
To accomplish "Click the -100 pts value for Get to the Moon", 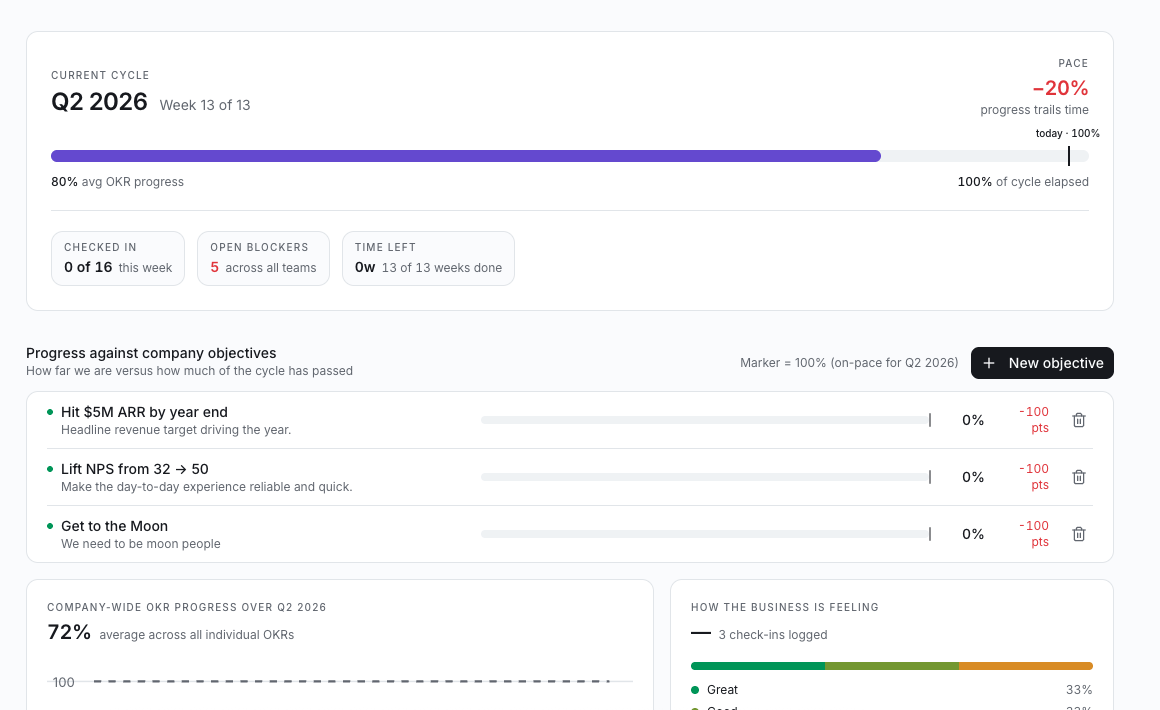I will (x=1034, y=533).
